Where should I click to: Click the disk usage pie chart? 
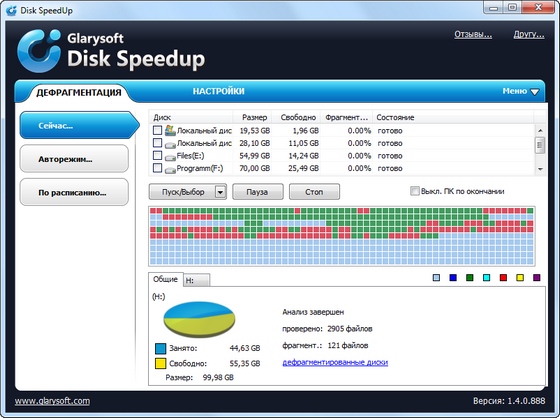pos(199,319)
